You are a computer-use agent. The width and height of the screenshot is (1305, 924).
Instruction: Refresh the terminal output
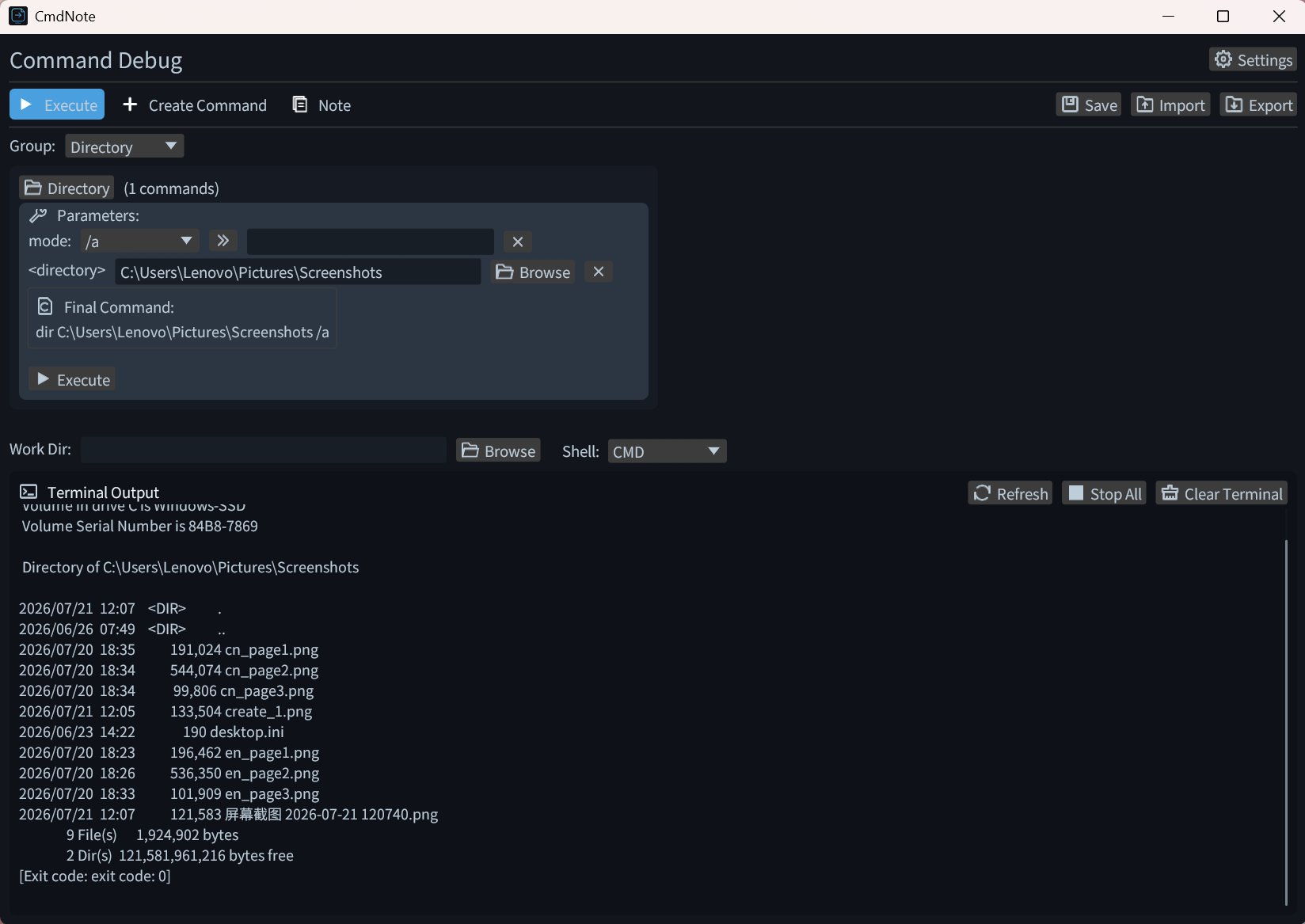click(x=1010, y=493)
